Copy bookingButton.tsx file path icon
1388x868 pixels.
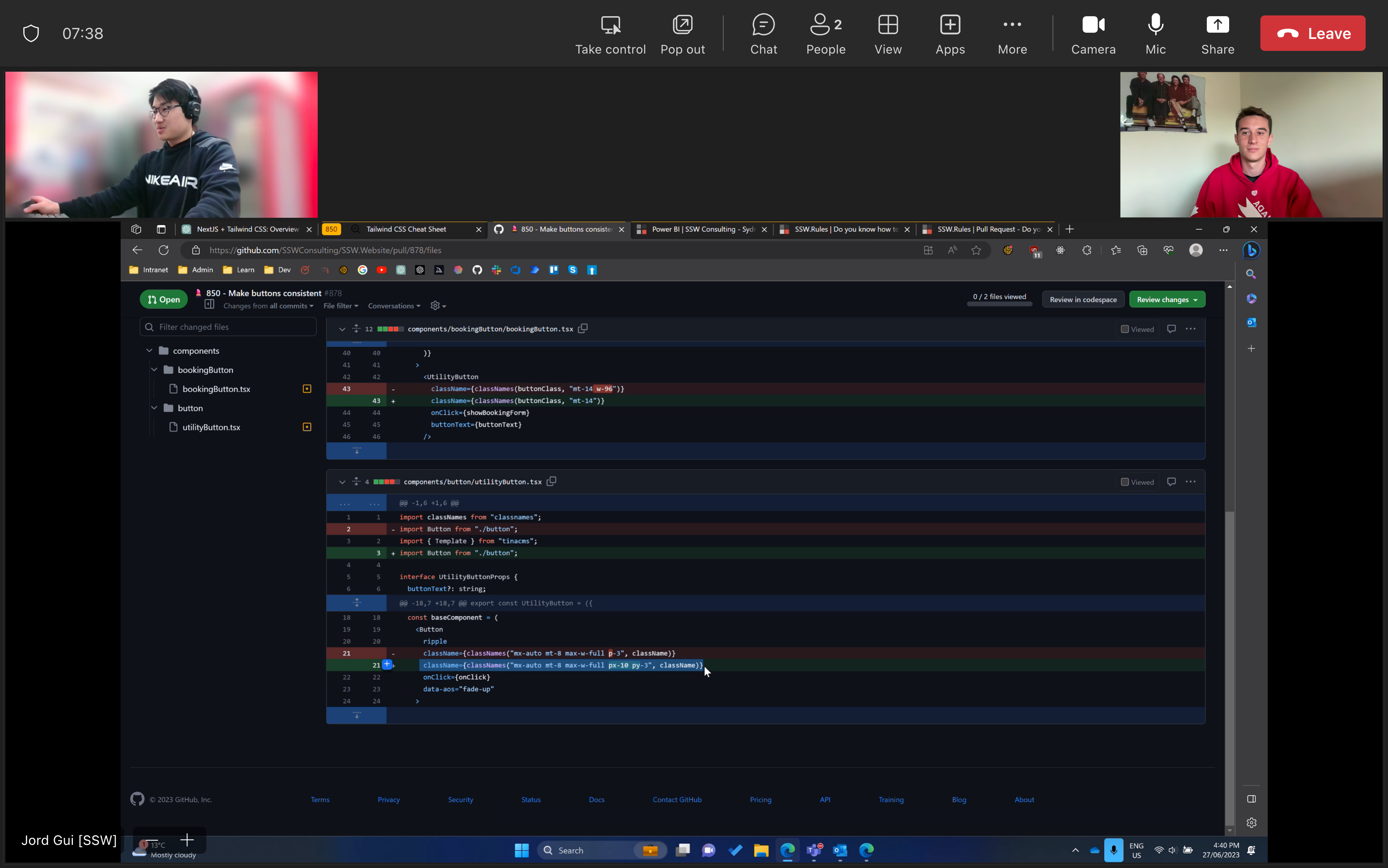583,328
